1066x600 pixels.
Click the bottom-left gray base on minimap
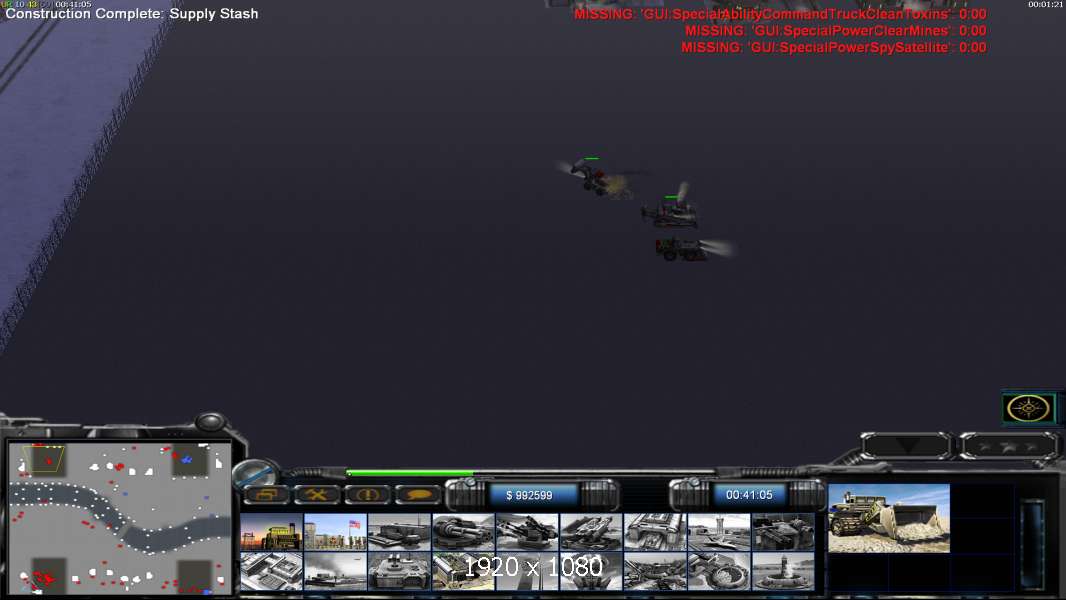pyautogui.click(x=49, y=575)
